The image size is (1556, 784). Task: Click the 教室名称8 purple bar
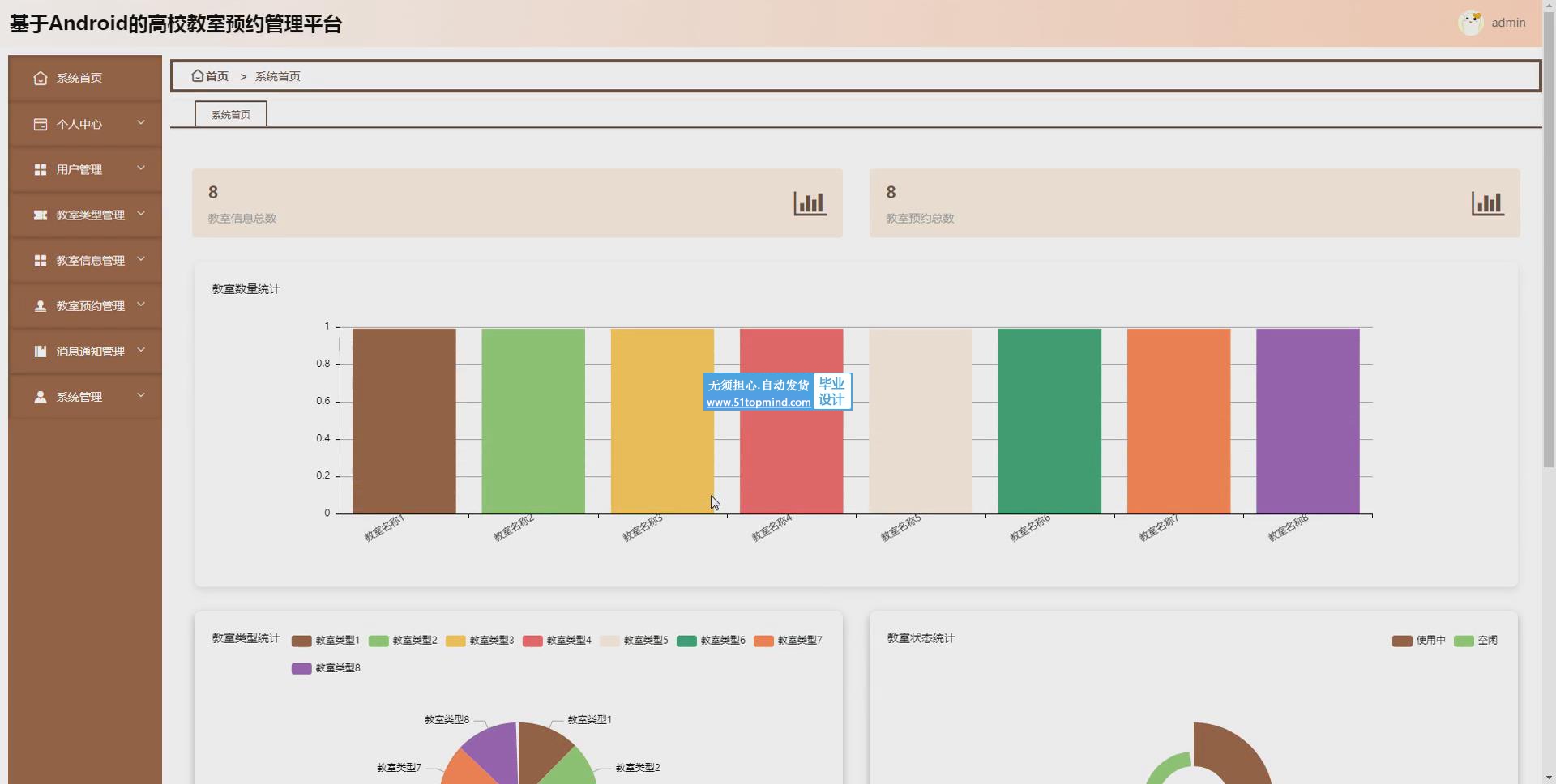pyautogui.click(x=1308, y=421)
